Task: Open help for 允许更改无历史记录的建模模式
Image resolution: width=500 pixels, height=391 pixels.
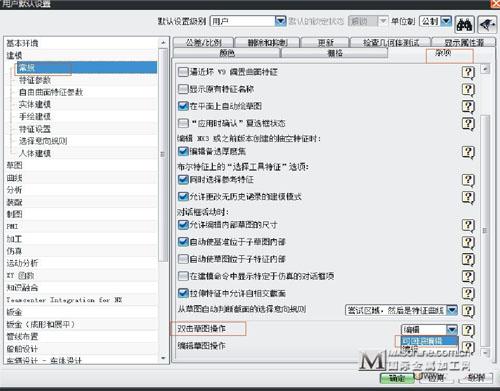Action: pyautogui.click(x=468, y=197)
